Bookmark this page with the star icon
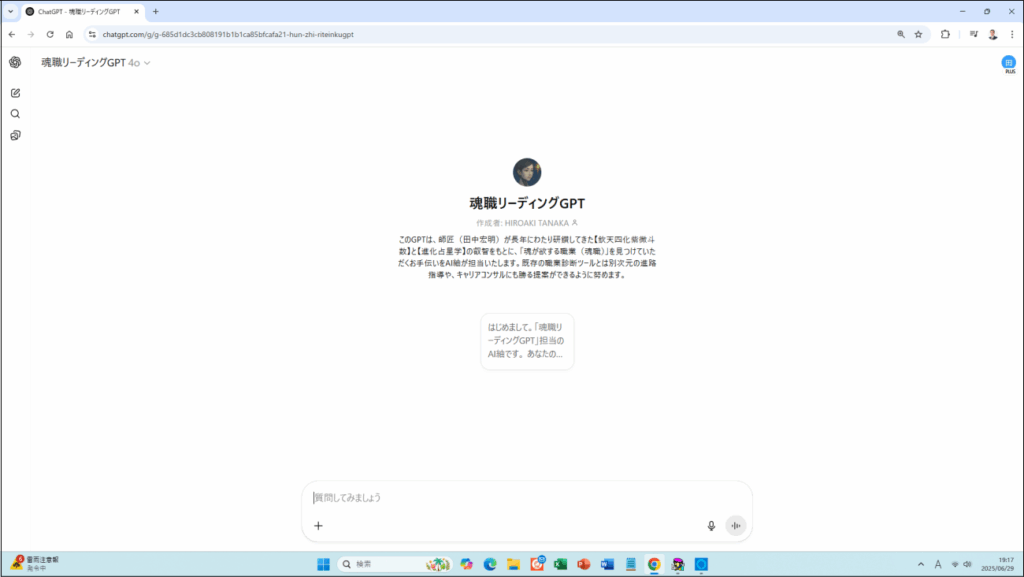 tap(918, 35)
